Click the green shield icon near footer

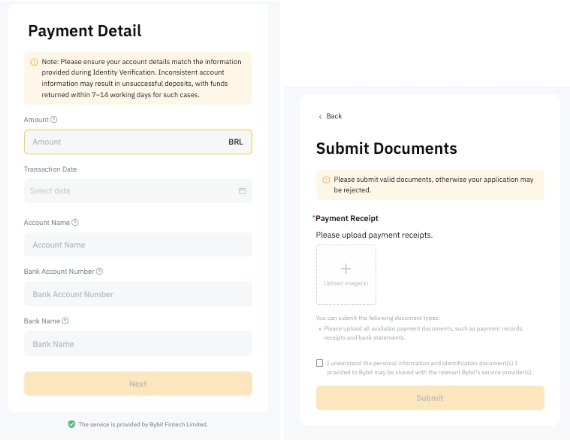pyautogui.click(x=71, y=424)
